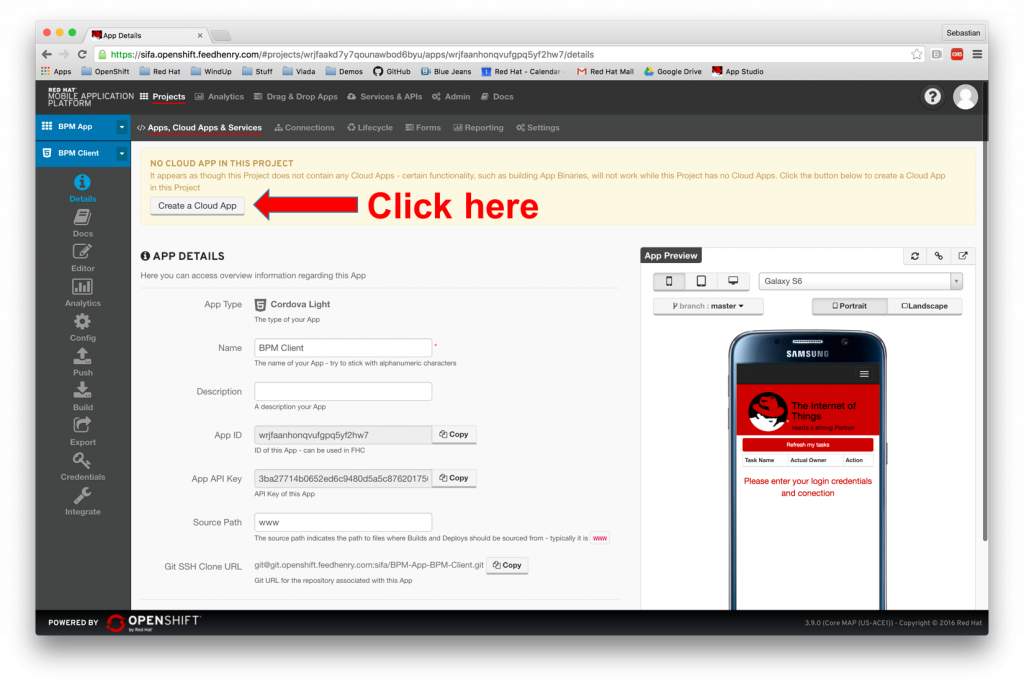Open the Admin menu
1024x686 pixels.
pyautogui.click(x=451, y=97)
